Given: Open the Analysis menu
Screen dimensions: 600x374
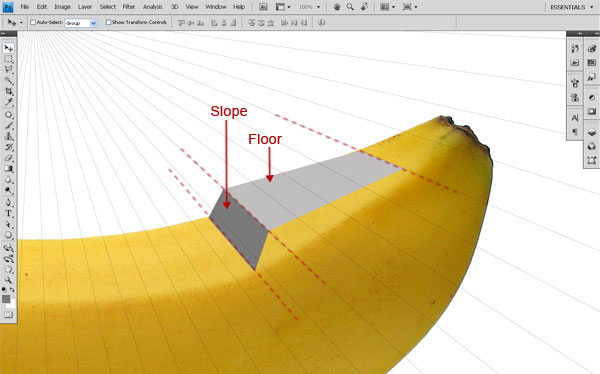Looking at the screenshot, I should point(153,7).
